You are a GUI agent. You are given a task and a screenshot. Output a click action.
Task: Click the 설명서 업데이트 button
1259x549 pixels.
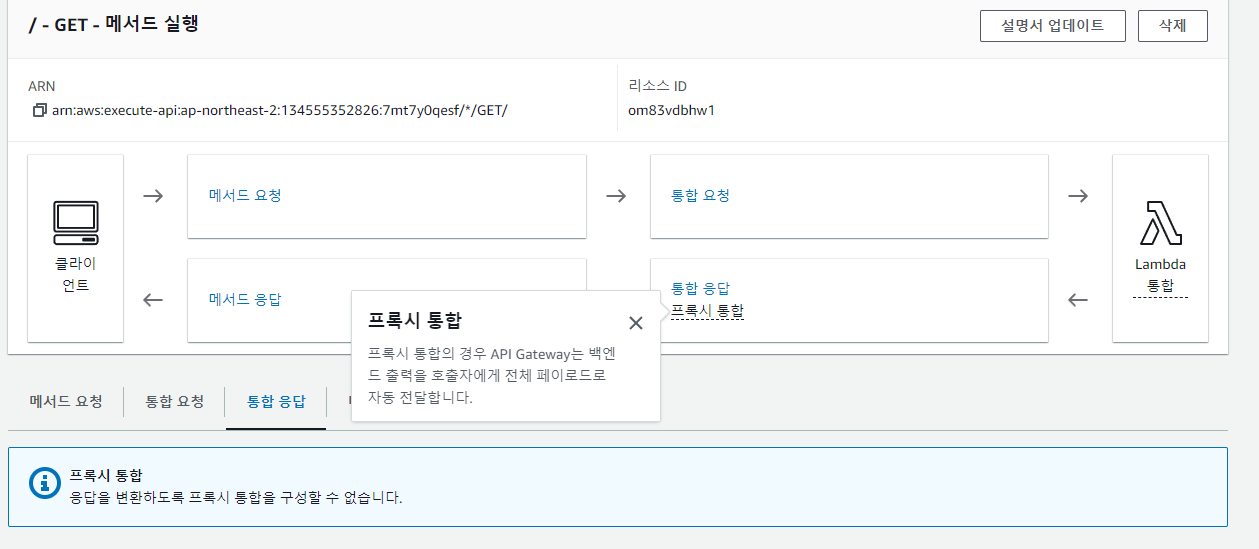[x=1052, y=26]
